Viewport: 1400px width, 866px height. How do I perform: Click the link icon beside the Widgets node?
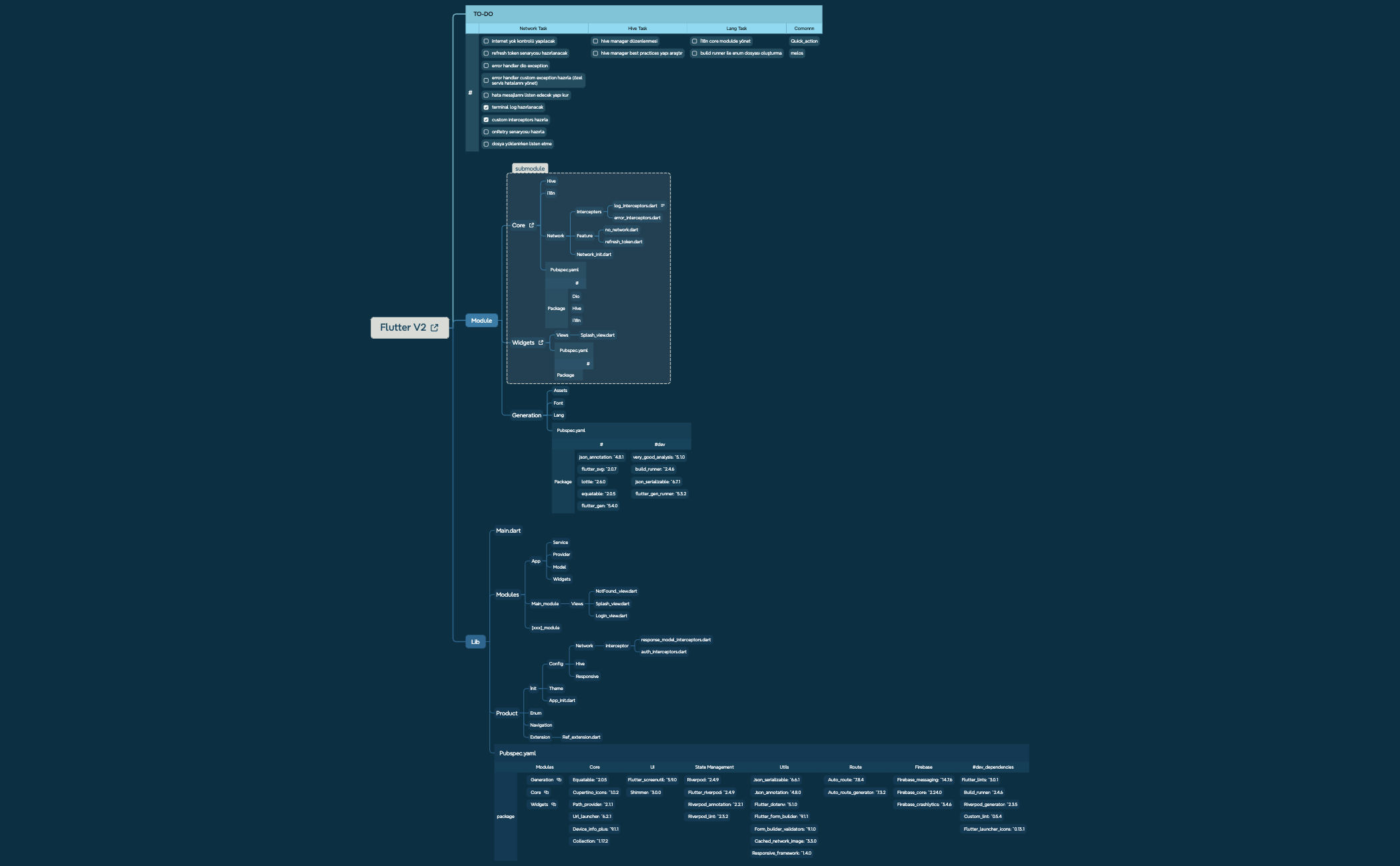pyautogui.click(x=541, y=343)
